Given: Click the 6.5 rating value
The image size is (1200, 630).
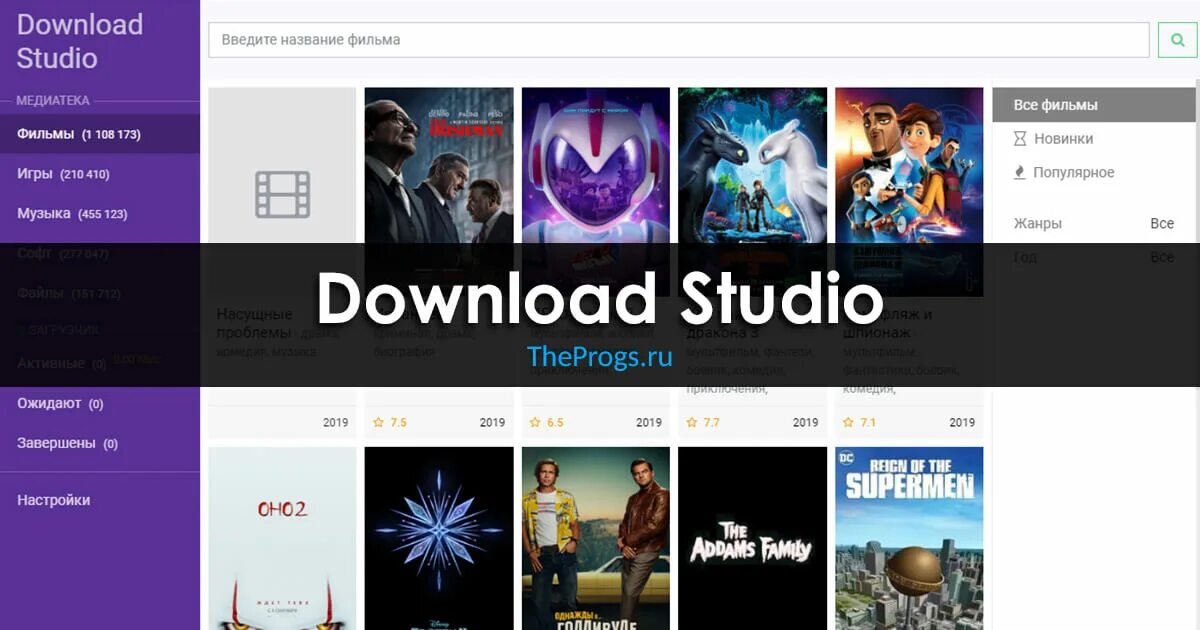Looking at the screenshot, I should 555,423.
